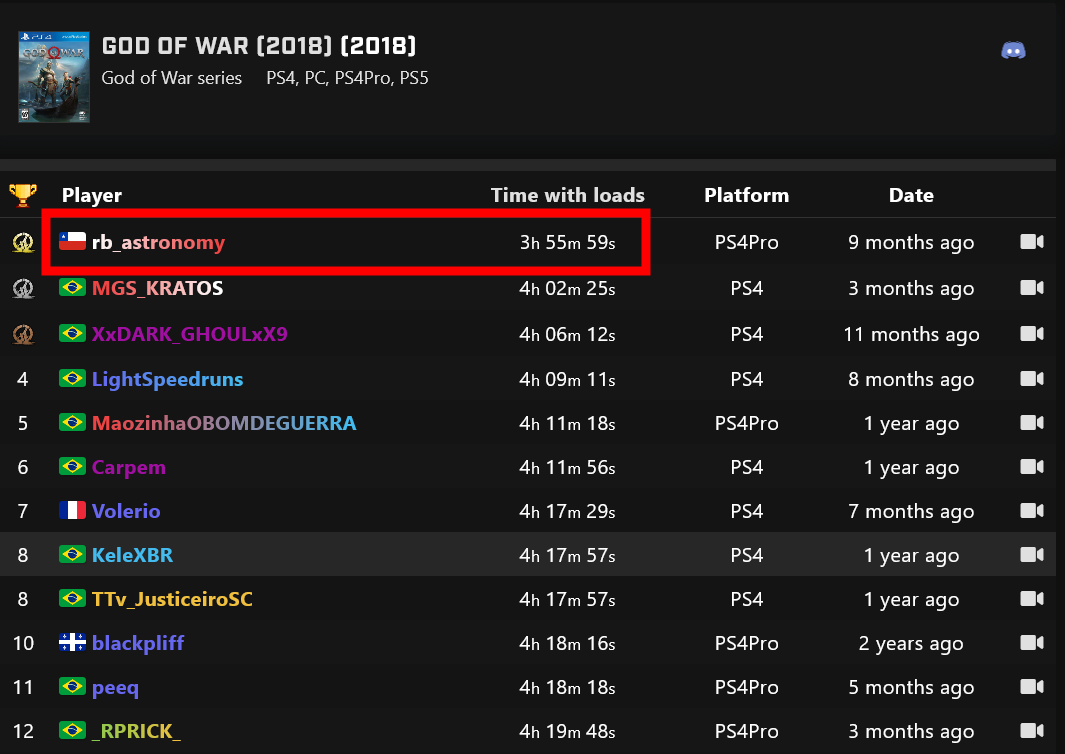The image size is (1065, 754).
Task: Open KeleXBR's player profile
Action: [132, 555]
